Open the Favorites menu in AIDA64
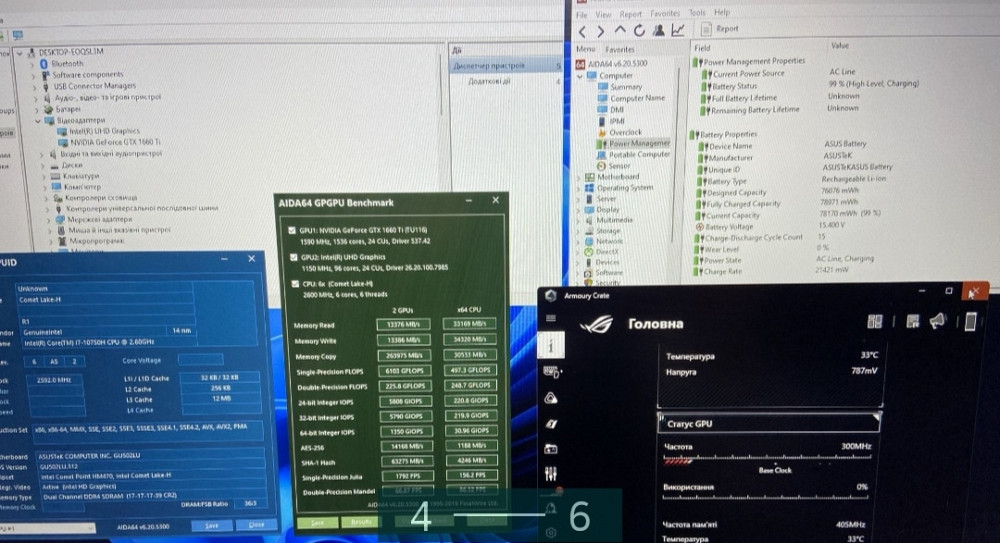 tap(665, 14)
